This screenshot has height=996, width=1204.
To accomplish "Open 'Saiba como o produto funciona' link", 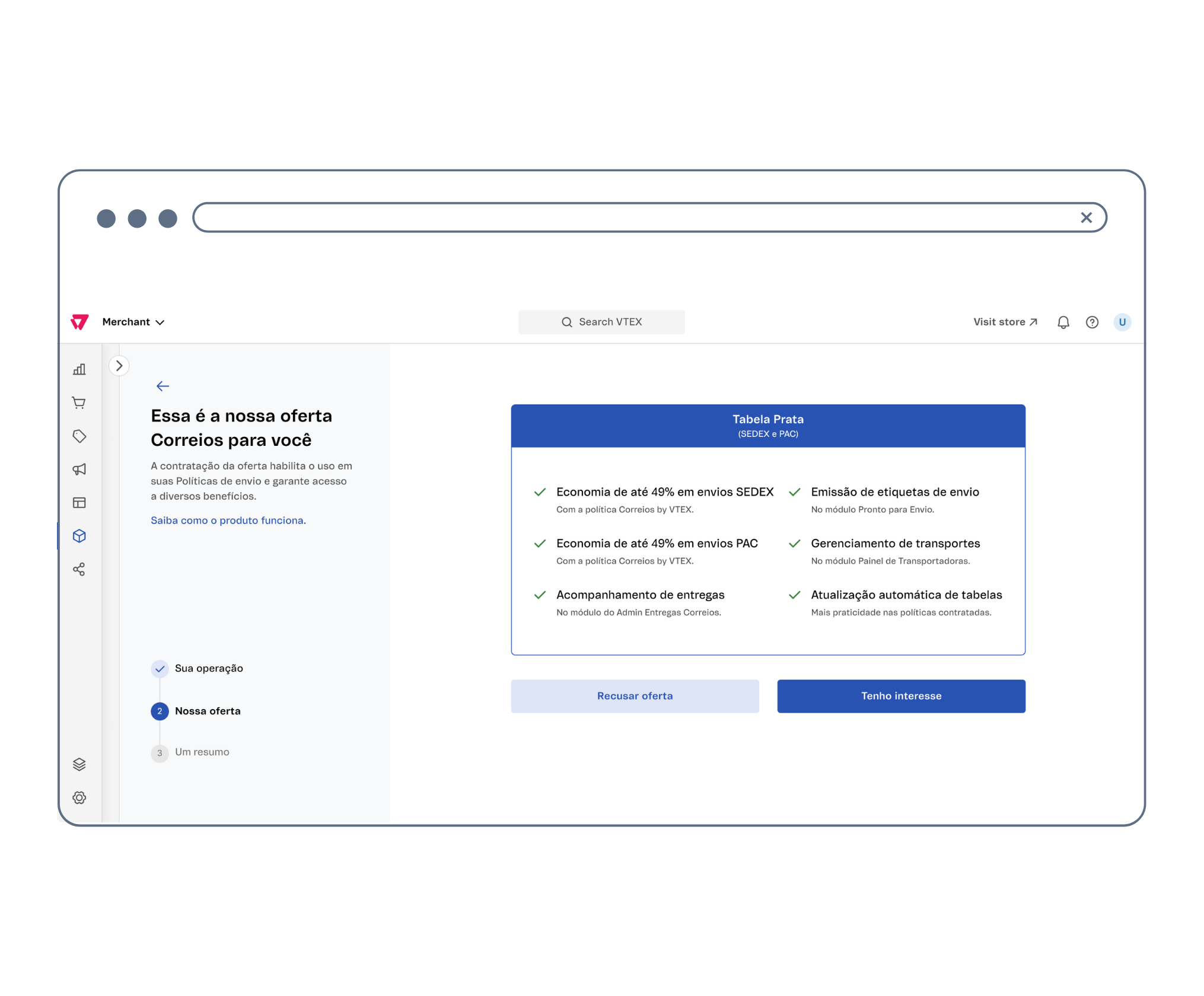I will pos(228,520).
